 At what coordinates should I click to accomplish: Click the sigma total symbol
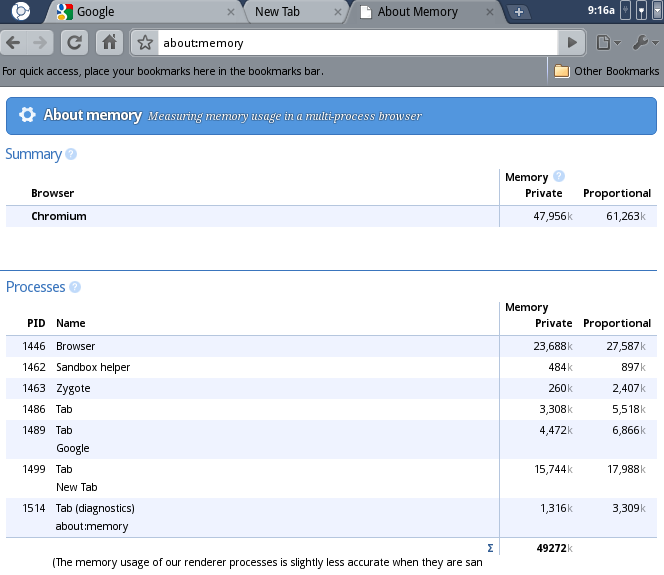pyautogui.click(x=490, y=548)
